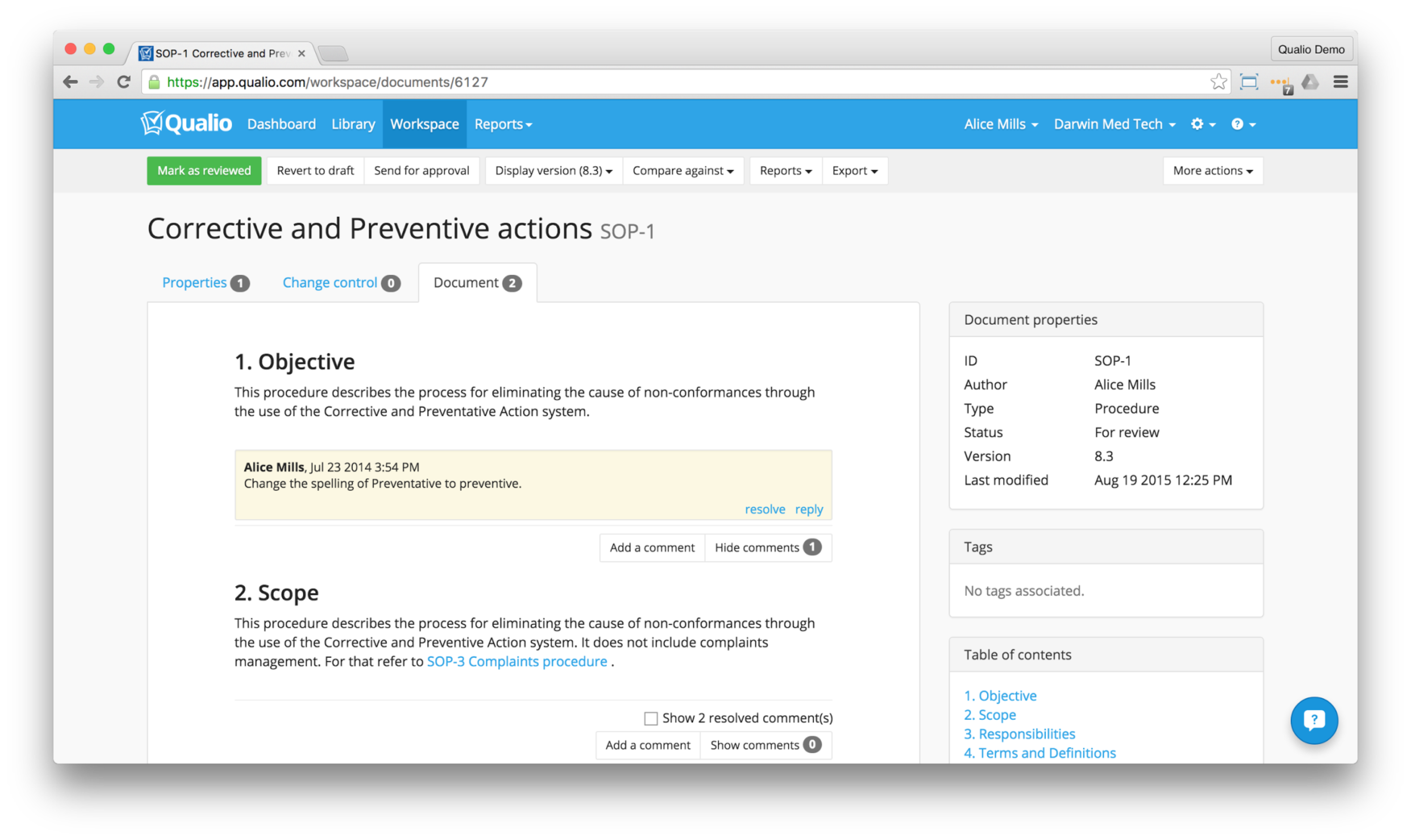Check Show 2 resolved comments box

coord(650,718)
